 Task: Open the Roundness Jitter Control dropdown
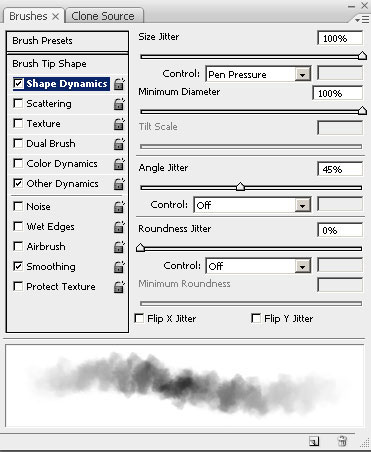(258, 266)
